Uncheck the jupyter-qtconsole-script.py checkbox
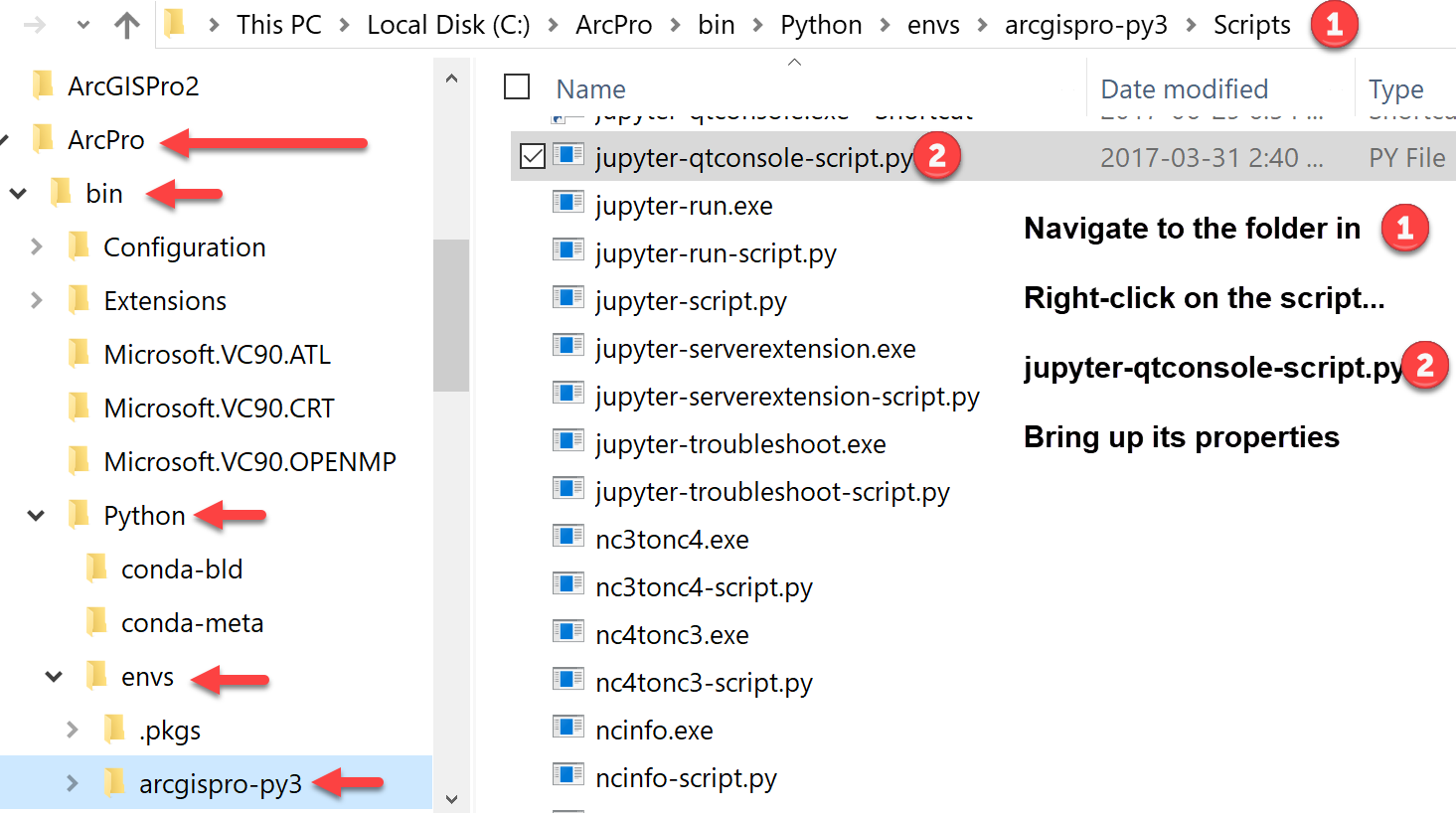1456x815 pixels. click(533, 156)
